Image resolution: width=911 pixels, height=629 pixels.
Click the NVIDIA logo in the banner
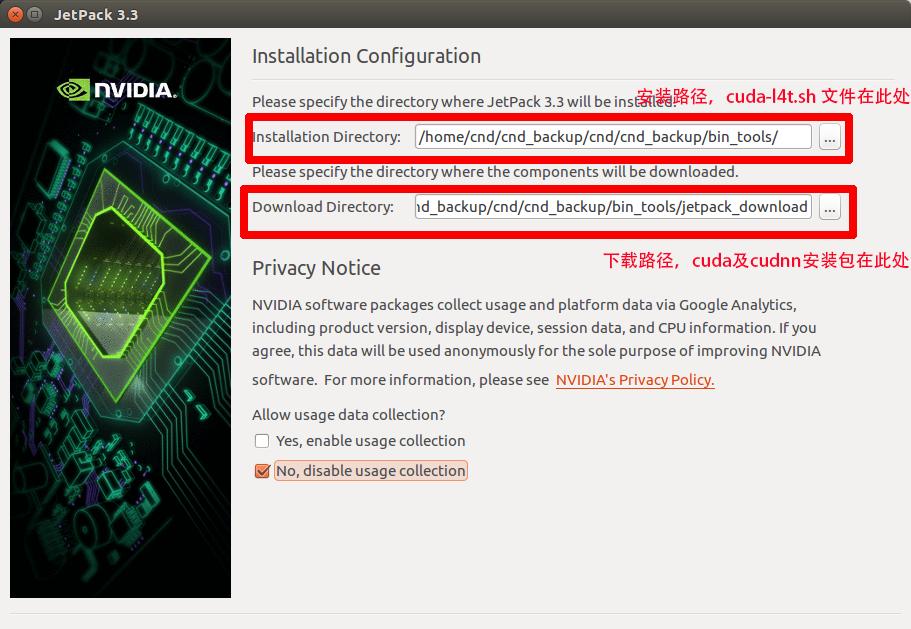click(117, 90)
